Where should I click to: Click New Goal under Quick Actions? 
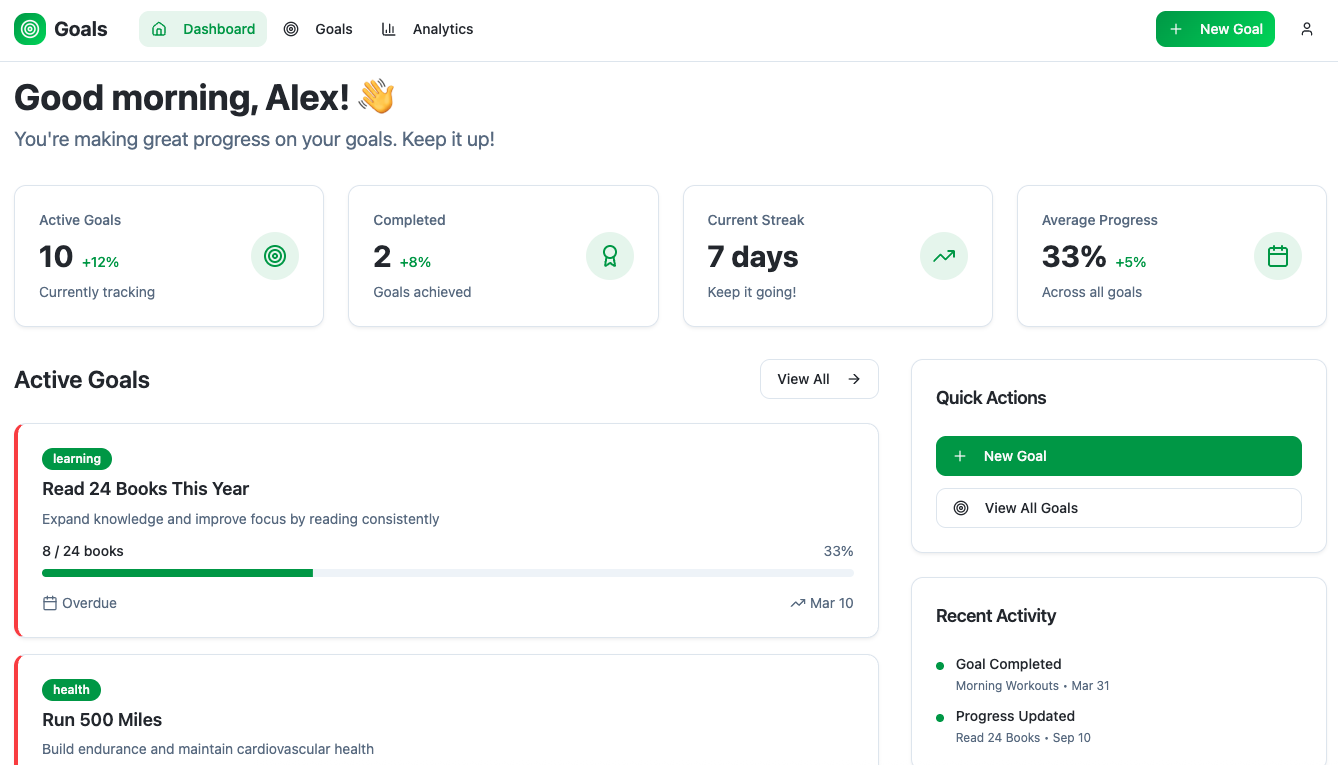tap(1118, 455)
